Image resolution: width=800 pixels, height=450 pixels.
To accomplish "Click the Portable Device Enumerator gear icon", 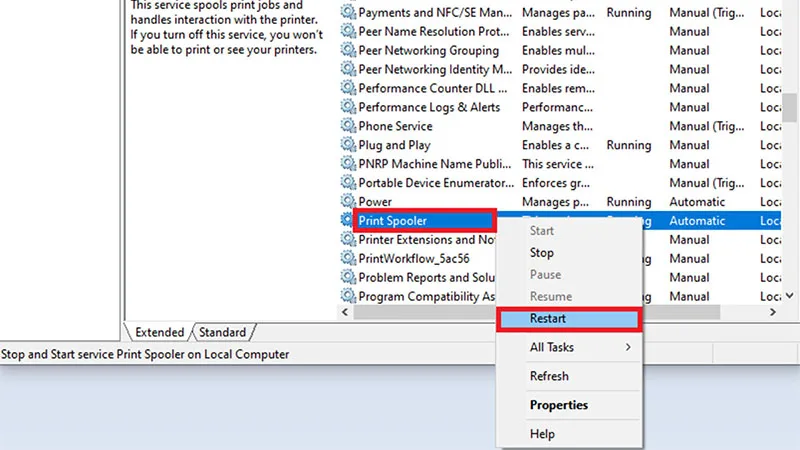I will [348, 182].
